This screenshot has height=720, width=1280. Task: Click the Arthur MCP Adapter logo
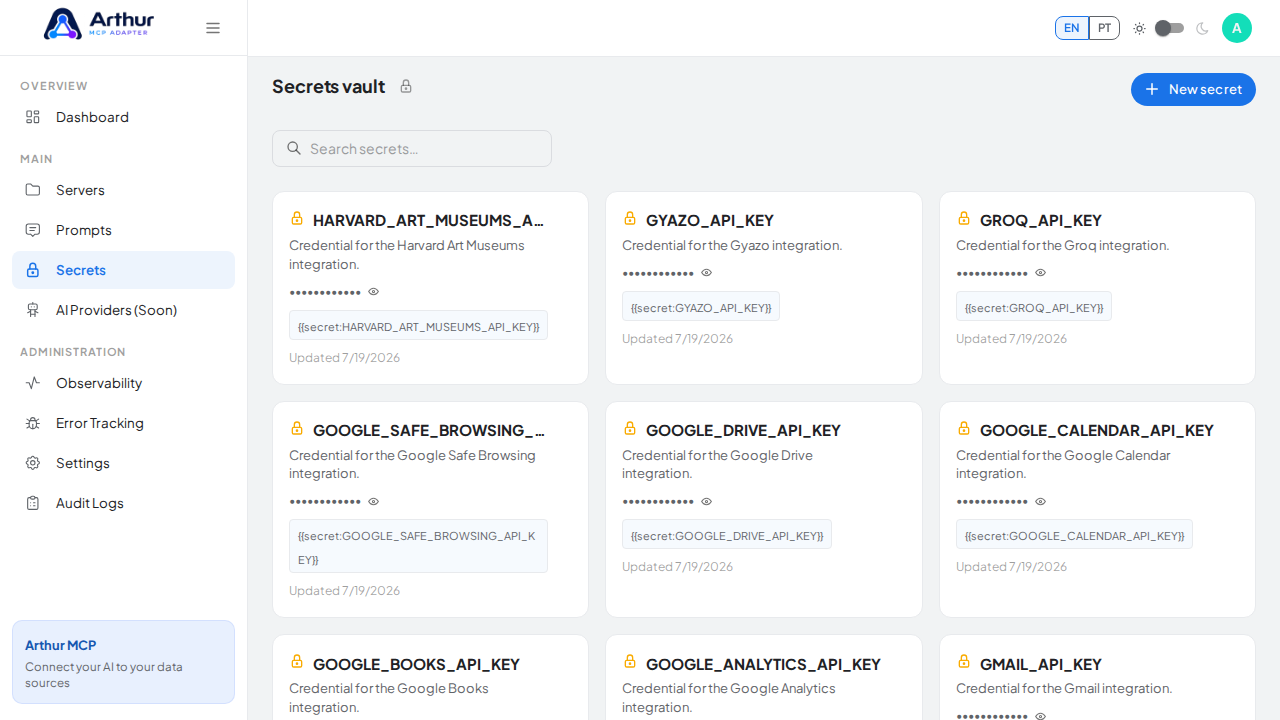[98, 24]
